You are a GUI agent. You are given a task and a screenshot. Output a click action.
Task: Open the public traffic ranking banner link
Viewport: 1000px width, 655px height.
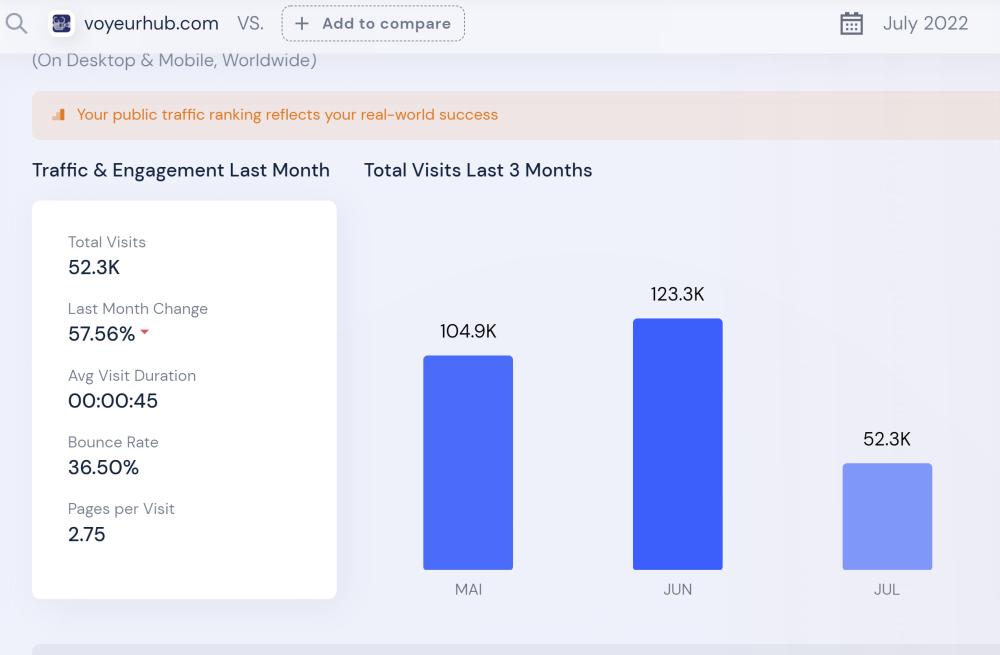(x=287, y=115)
